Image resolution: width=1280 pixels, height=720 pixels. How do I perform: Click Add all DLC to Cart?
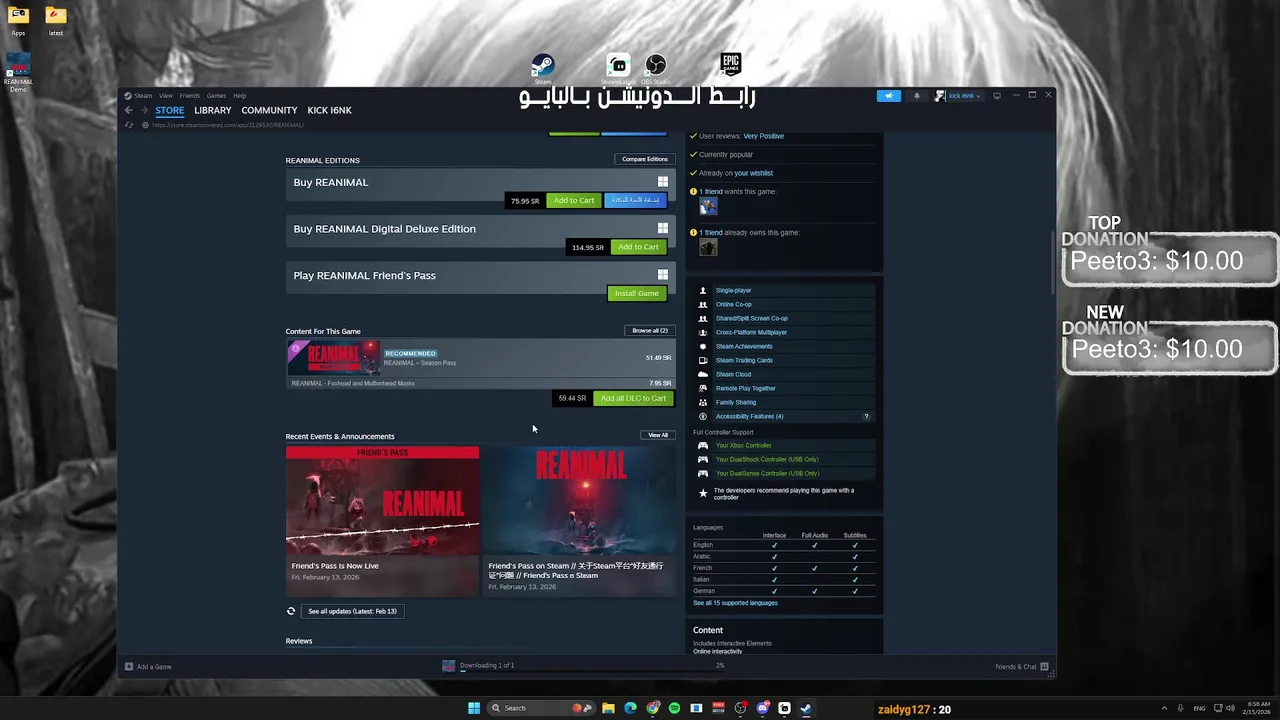pyautogui.click(x=633, y=398)
